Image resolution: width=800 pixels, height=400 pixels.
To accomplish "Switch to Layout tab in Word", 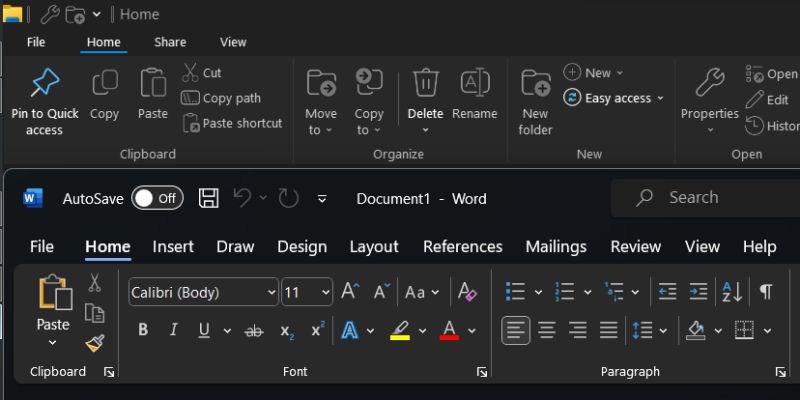I will point(374,247).
